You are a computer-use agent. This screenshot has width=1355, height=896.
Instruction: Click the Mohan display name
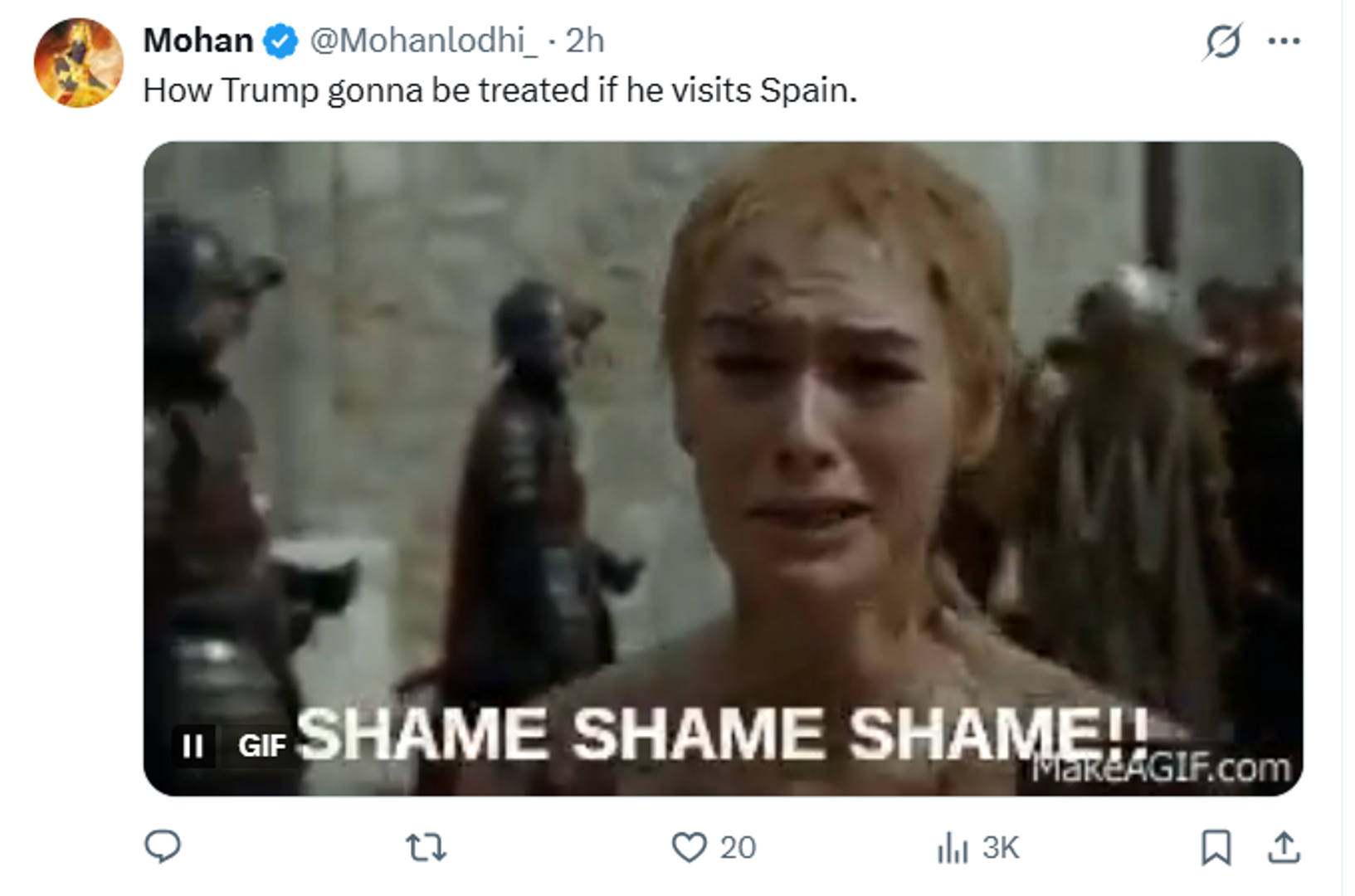pos(197,41)
